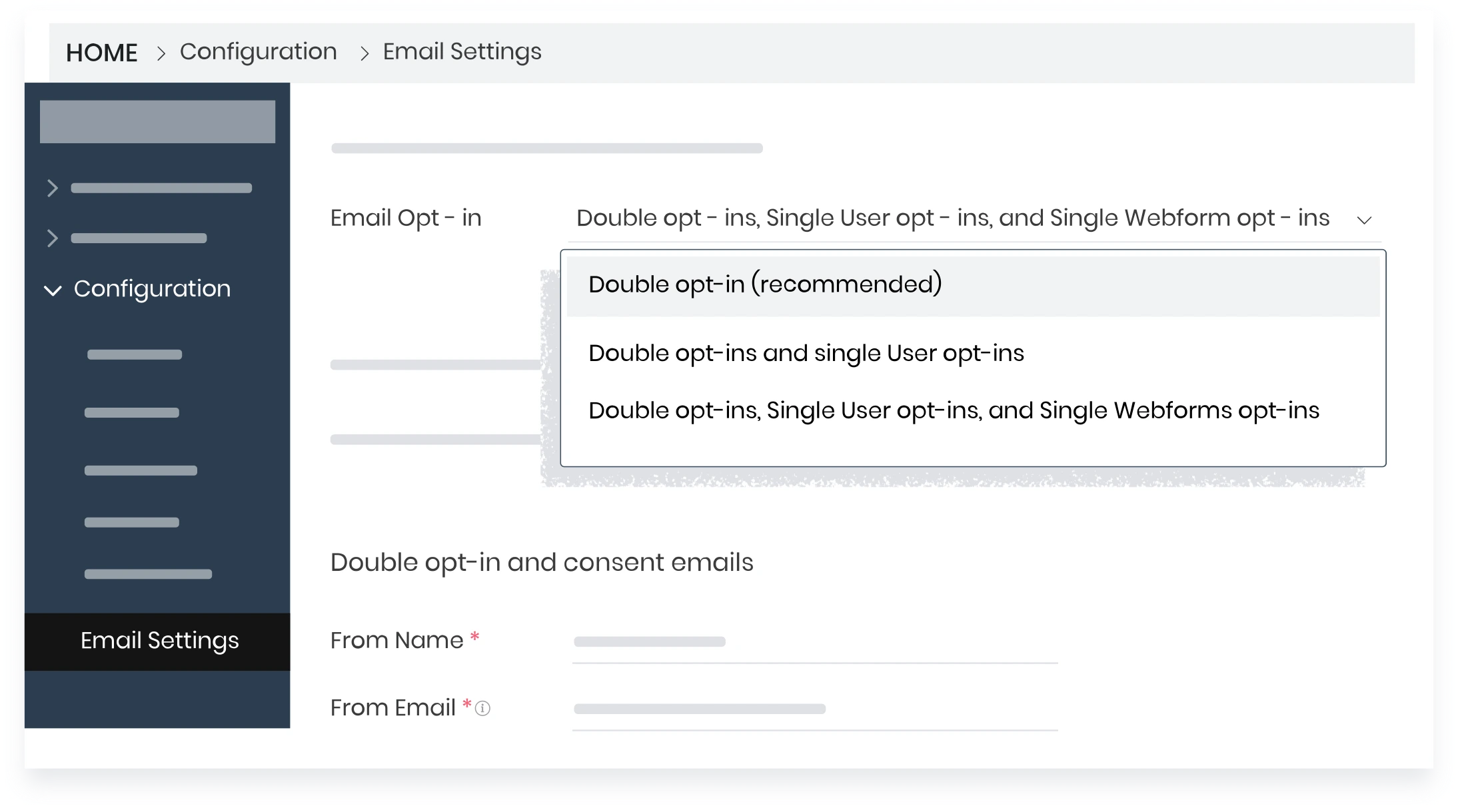Choose Double opt-ins and single User opt-ins
Screen dimensions: 1458x812
[x=806, y=353]
